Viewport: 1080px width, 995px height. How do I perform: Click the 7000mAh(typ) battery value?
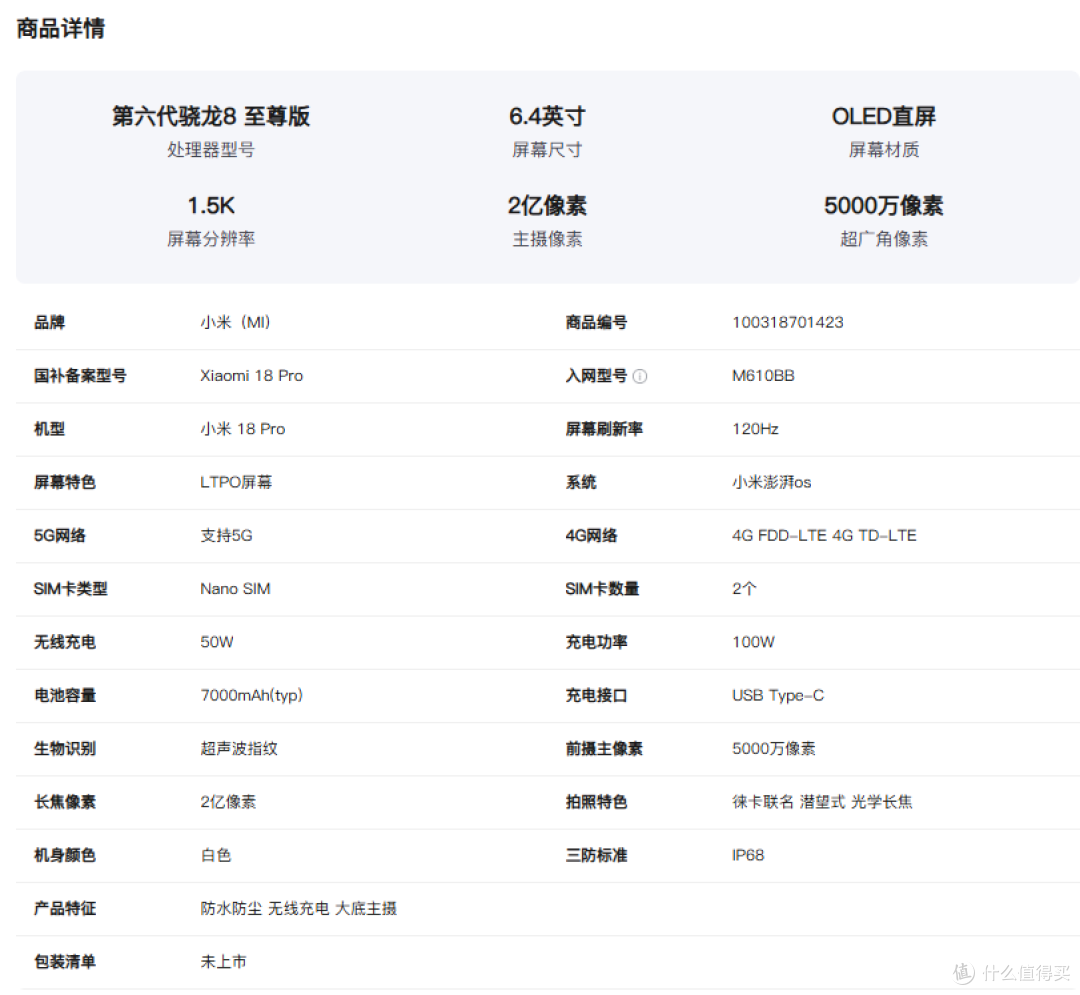pyautogui.click(x=251, y=695)
